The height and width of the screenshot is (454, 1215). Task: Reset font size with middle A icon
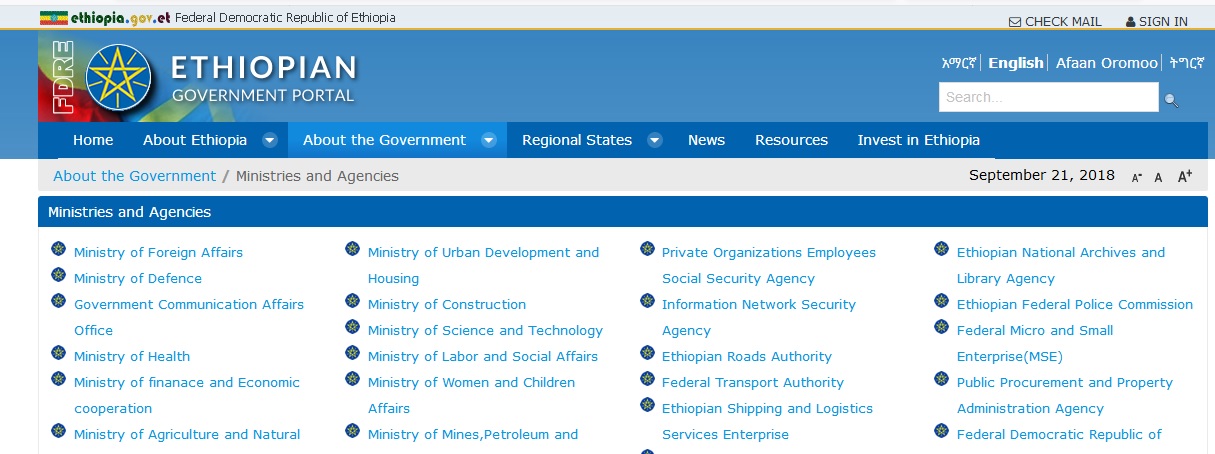click(1159, 177)
